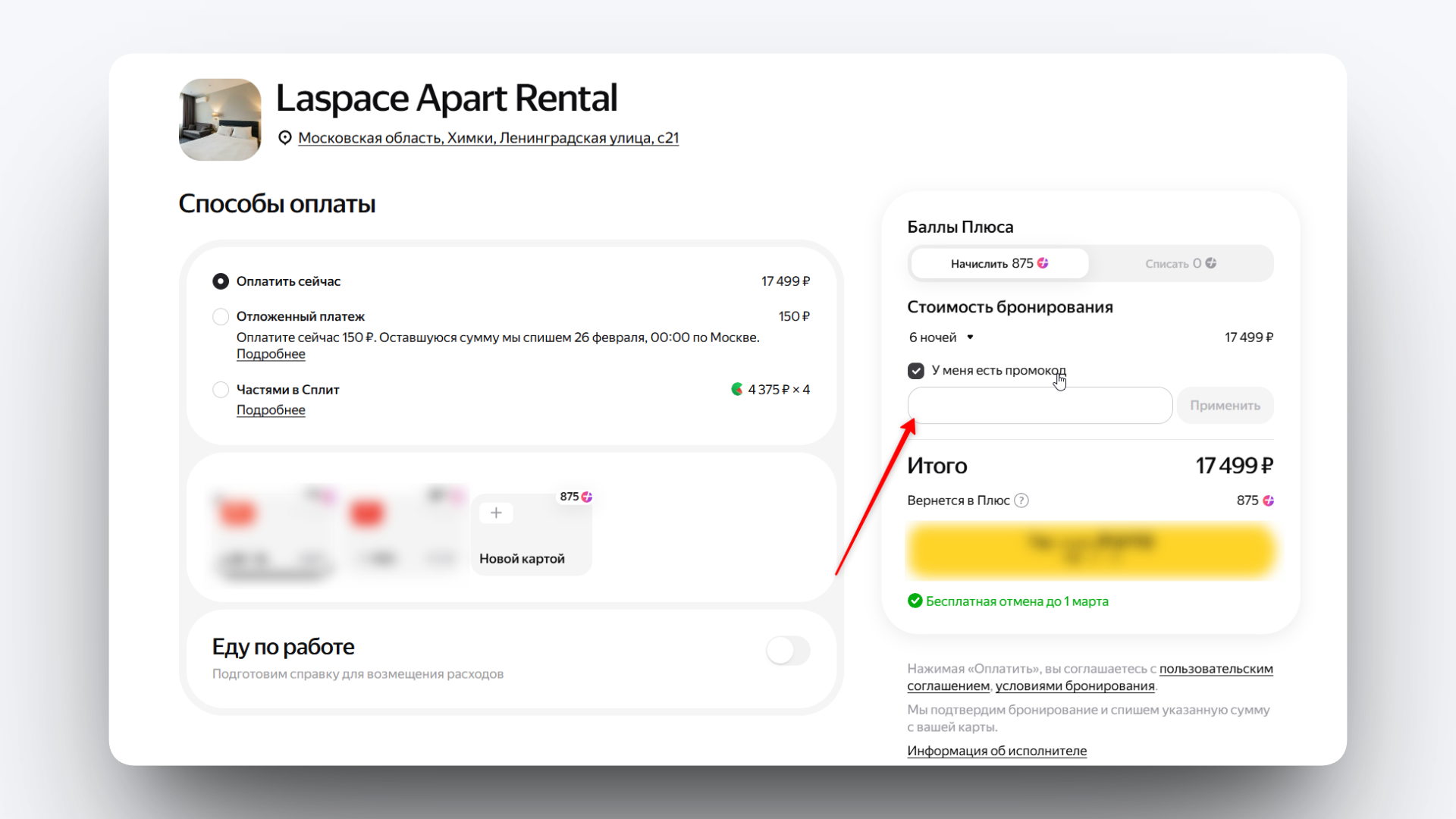
Task: Switch to the Списать 0 tab
Action: tap(1181, 263)
